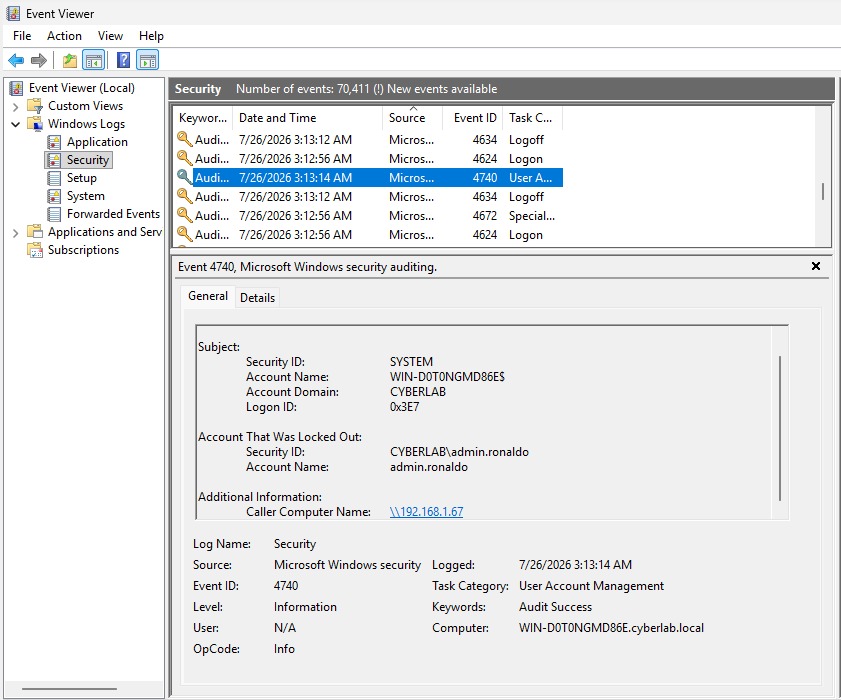
Task: Click key icon of 3:13:12 AM Logoff first row
Action: point(185,139)
